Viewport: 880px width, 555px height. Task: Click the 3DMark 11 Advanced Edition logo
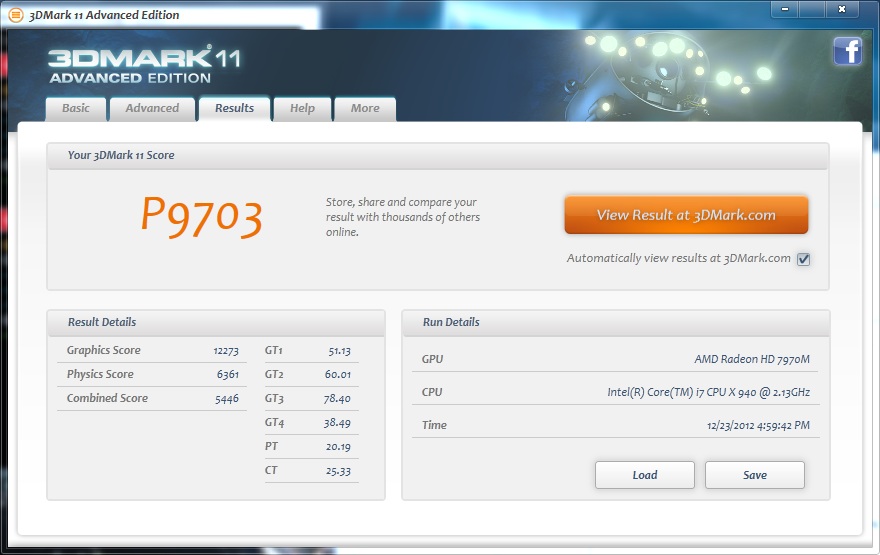[x=144, y=63]
